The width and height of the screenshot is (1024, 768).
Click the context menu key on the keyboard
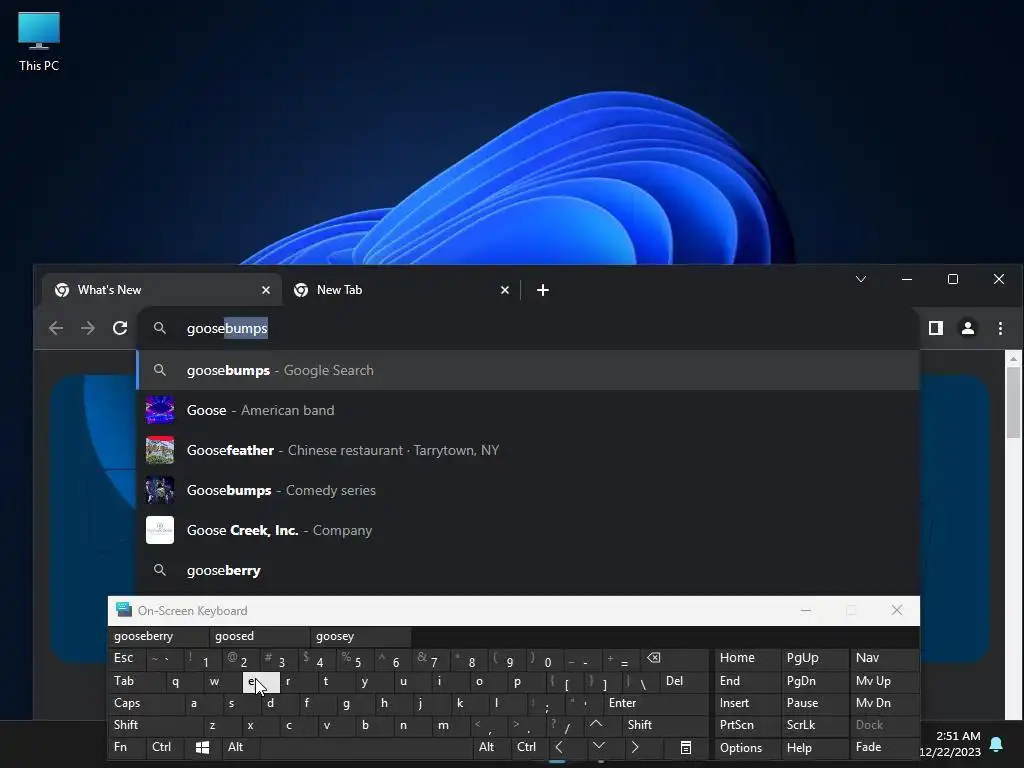coord(686,748)
